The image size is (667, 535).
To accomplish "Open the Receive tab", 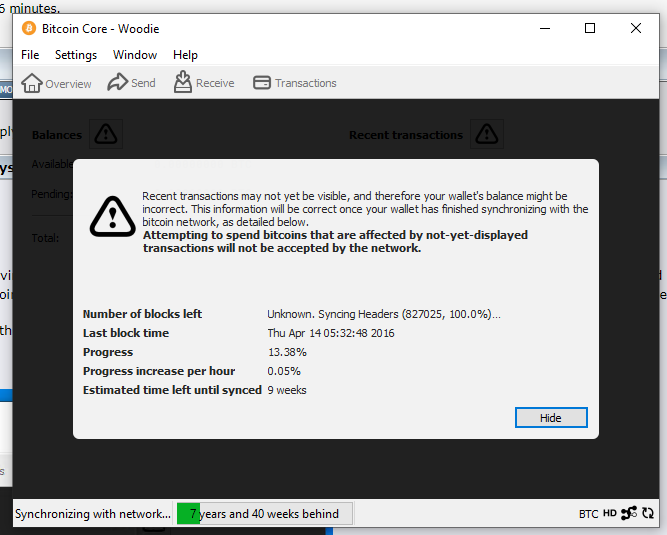I will click(x=204, y=82).
